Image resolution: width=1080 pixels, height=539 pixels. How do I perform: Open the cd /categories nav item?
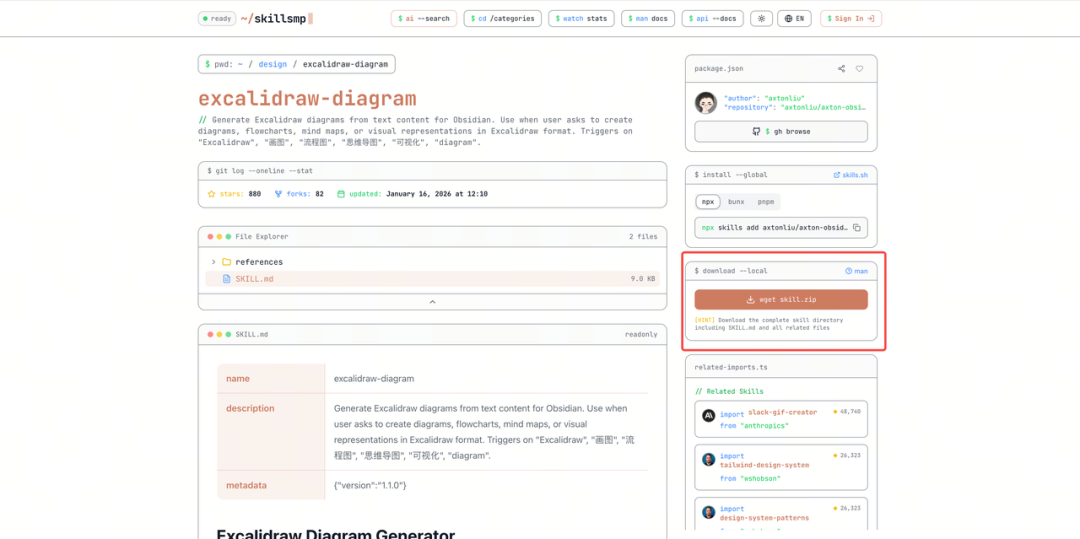point(503,18)
